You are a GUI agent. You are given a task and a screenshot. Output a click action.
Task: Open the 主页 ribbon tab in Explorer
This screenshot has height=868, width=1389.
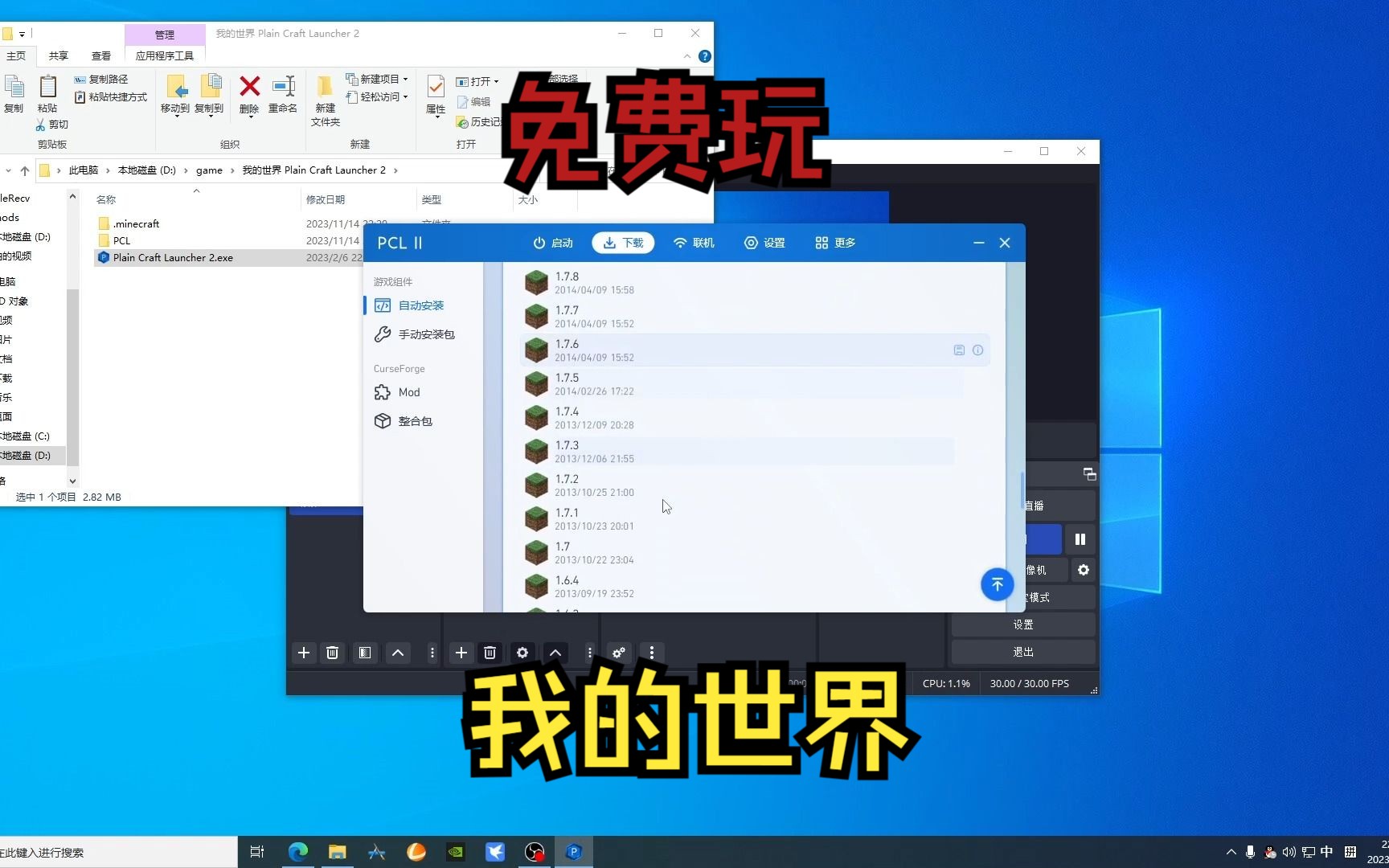[x=16, y=56]
